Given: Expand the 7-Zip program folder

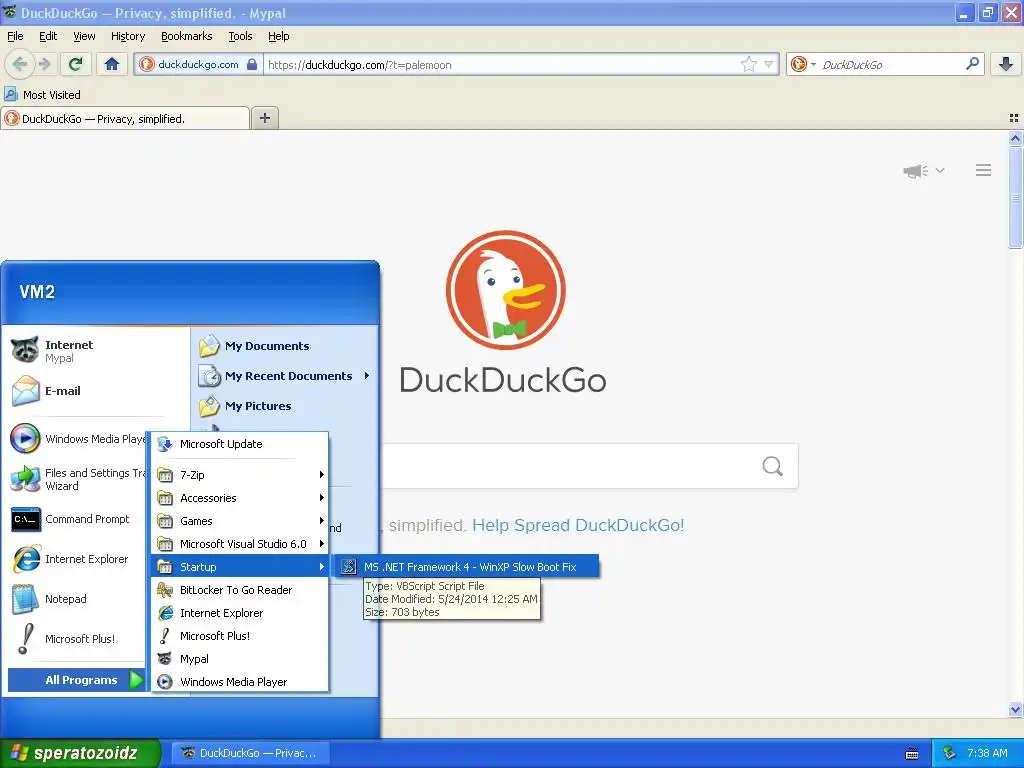Looking at the screenshot, I should [x=240, y=475].
